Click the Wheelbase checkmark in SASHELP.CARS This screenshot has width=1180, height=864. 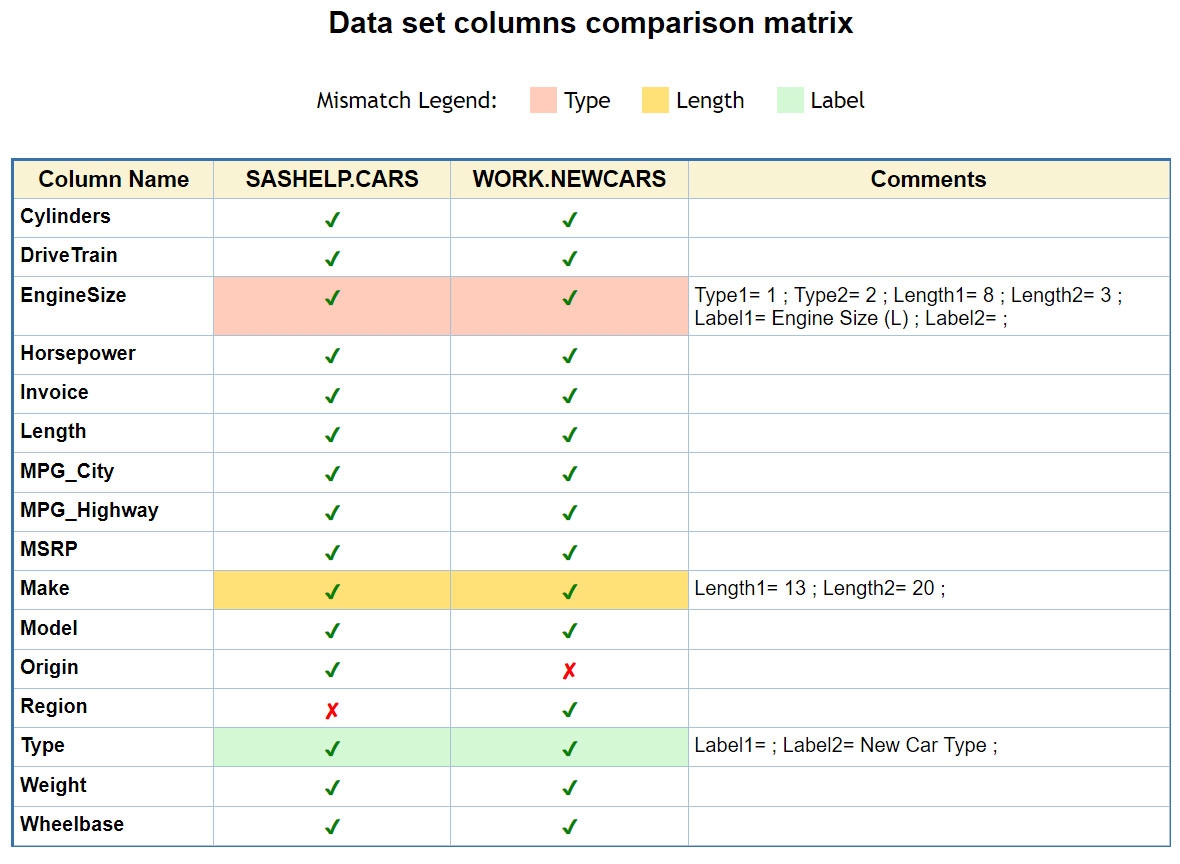[331, 826]
